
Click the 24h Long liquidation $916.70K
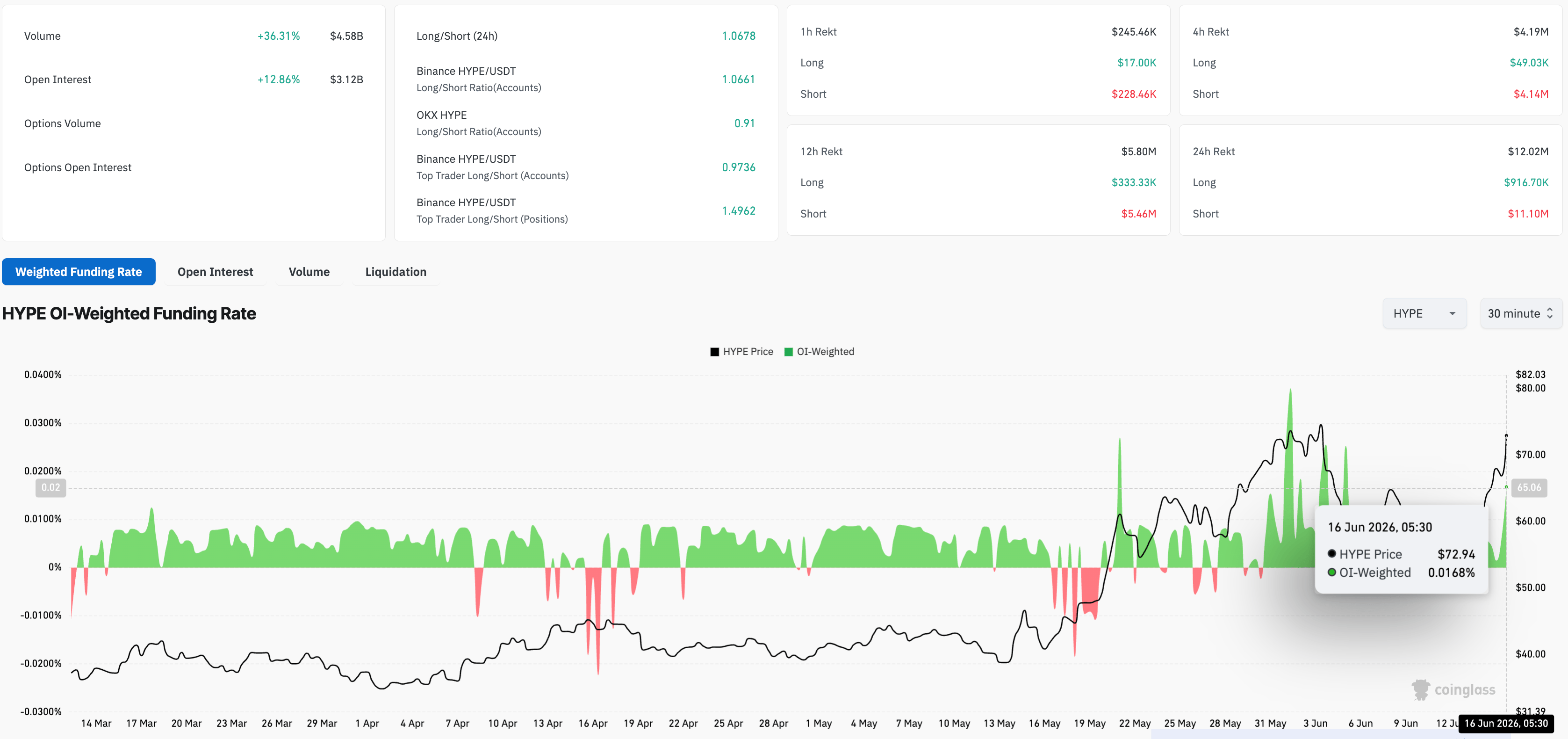1526,182
